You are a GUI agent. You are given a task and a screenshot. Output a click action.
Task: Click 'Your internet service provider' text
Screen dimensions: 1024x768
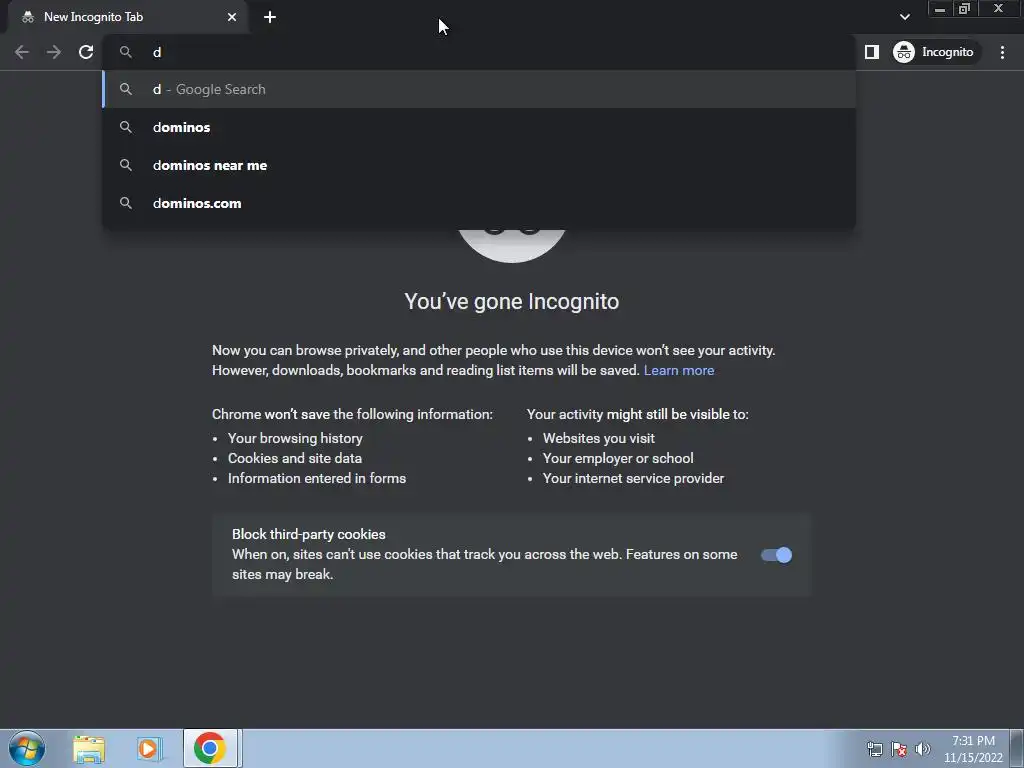pos(633,479)
